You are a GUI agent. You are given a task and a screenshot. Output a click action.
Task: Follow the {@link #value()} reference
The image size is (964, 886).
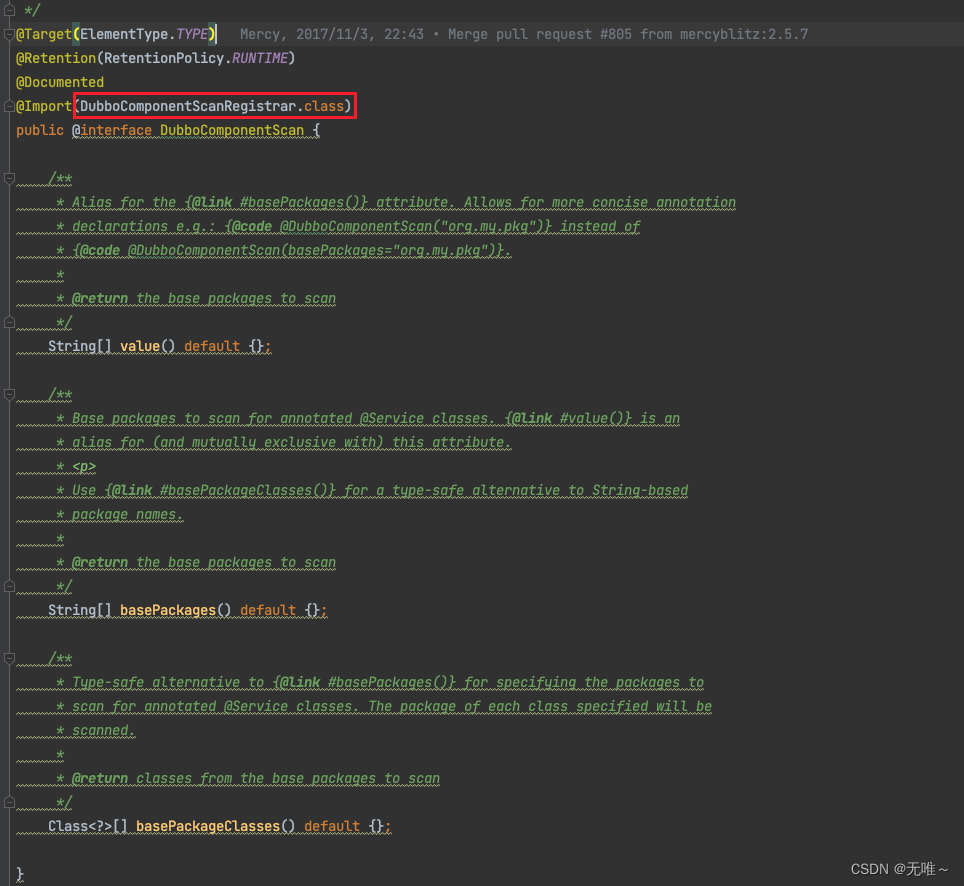point(568,418)
